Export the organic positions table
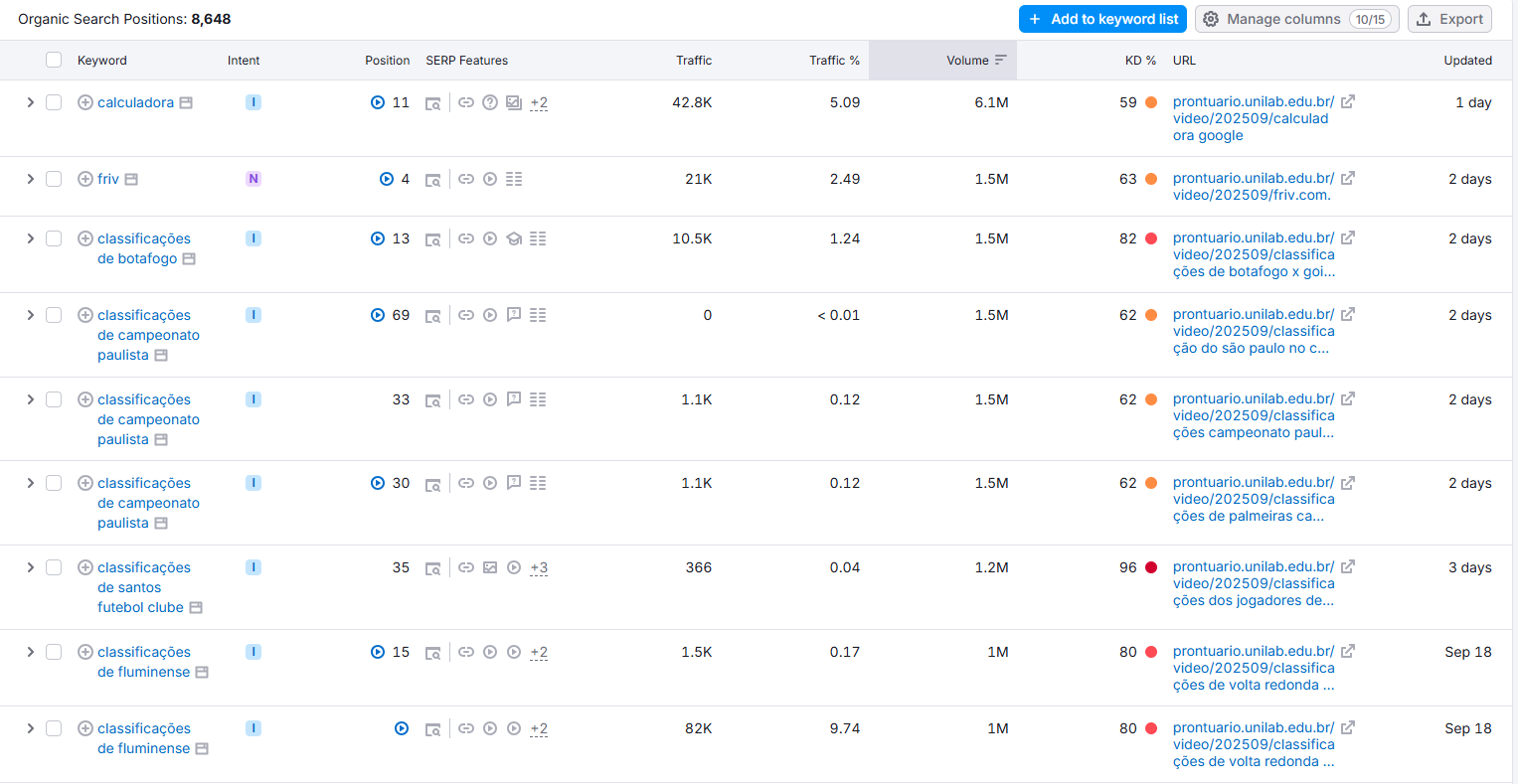This screenshot has height=784, width=1518. click(x=1449, y=19)
